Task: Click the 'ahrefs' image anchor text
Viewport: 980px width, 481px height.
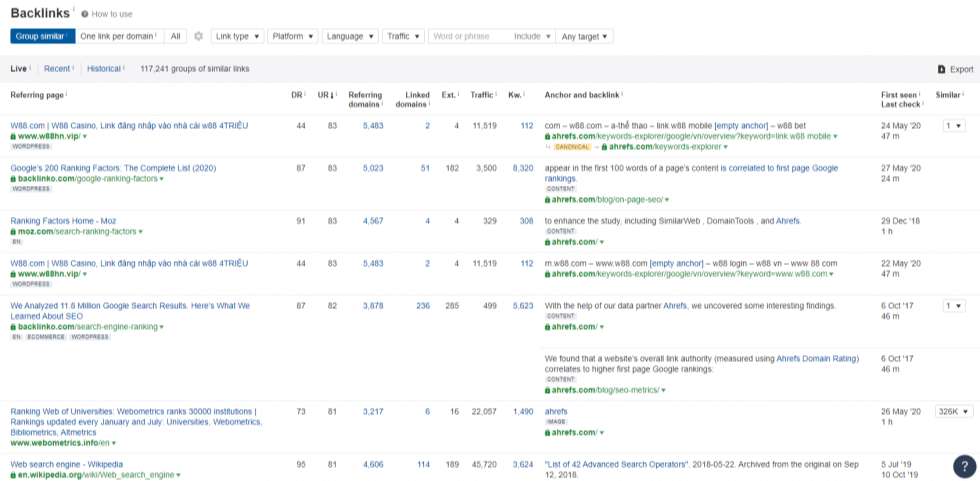Action: (x=556, y=412)
